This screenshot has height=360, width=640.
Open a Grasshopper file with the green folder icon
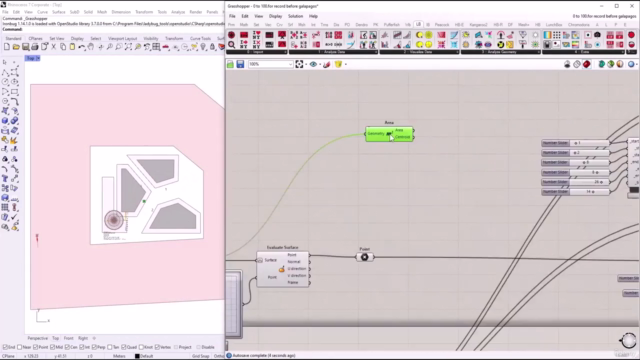point(231,64)
